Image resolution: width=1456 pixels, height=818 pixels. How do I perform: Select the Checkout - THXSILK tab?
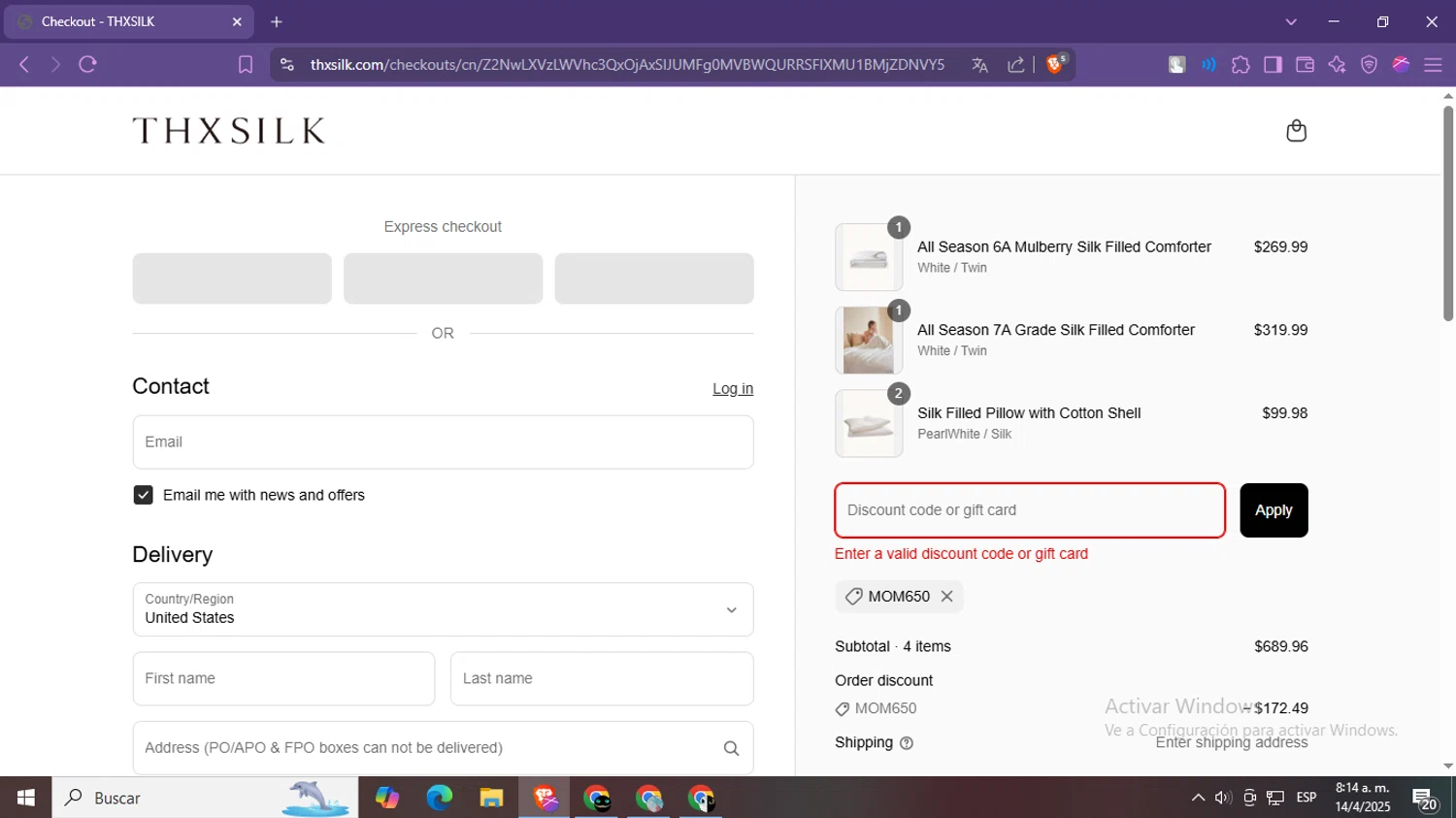click(x=128, y=21)
